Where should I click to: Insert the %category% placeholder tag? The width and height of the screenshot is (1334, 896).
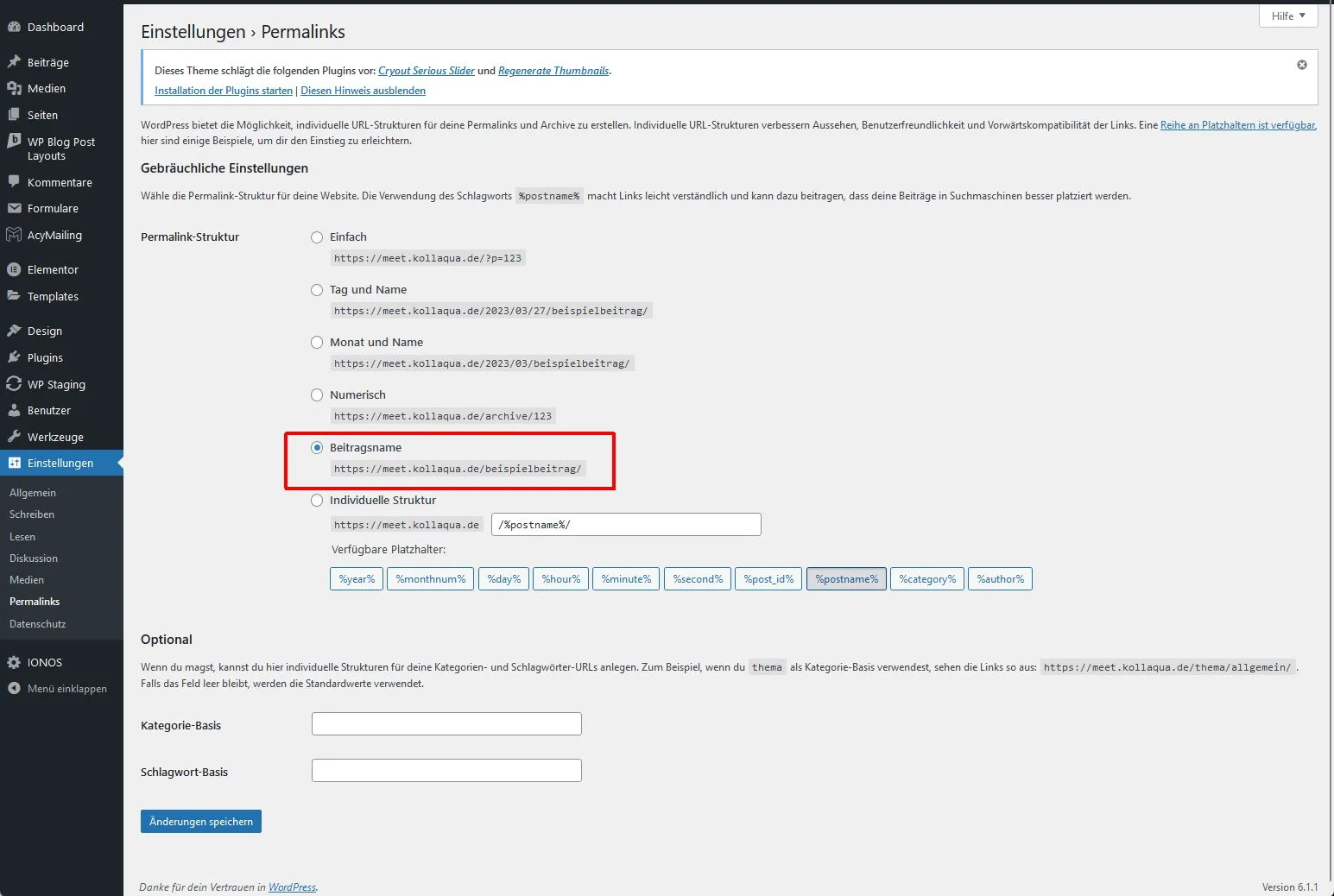pyautogui.click(x=927, y=578)
